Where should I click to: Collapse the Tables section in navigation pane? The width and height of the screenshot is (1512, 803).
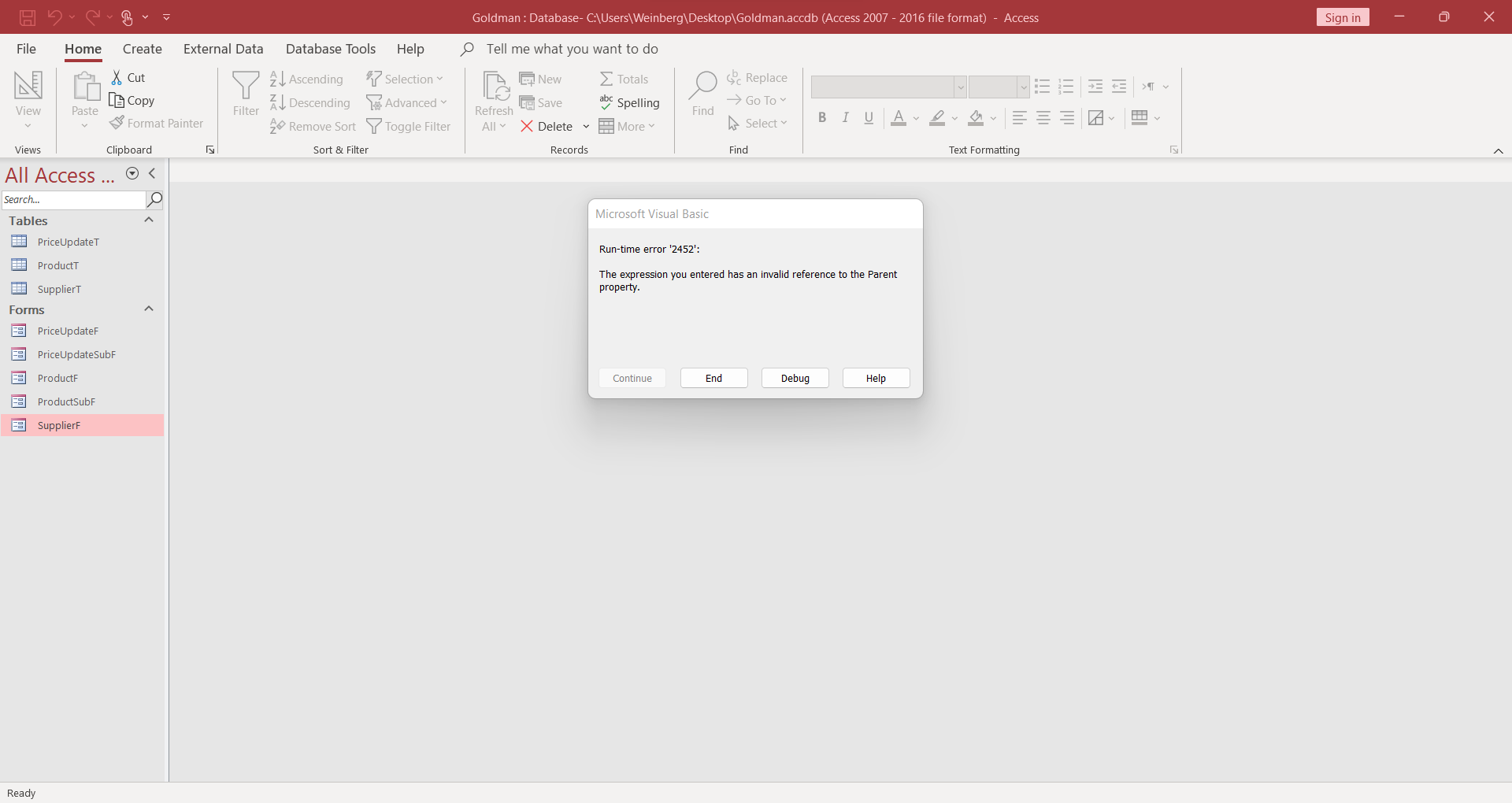148,221
